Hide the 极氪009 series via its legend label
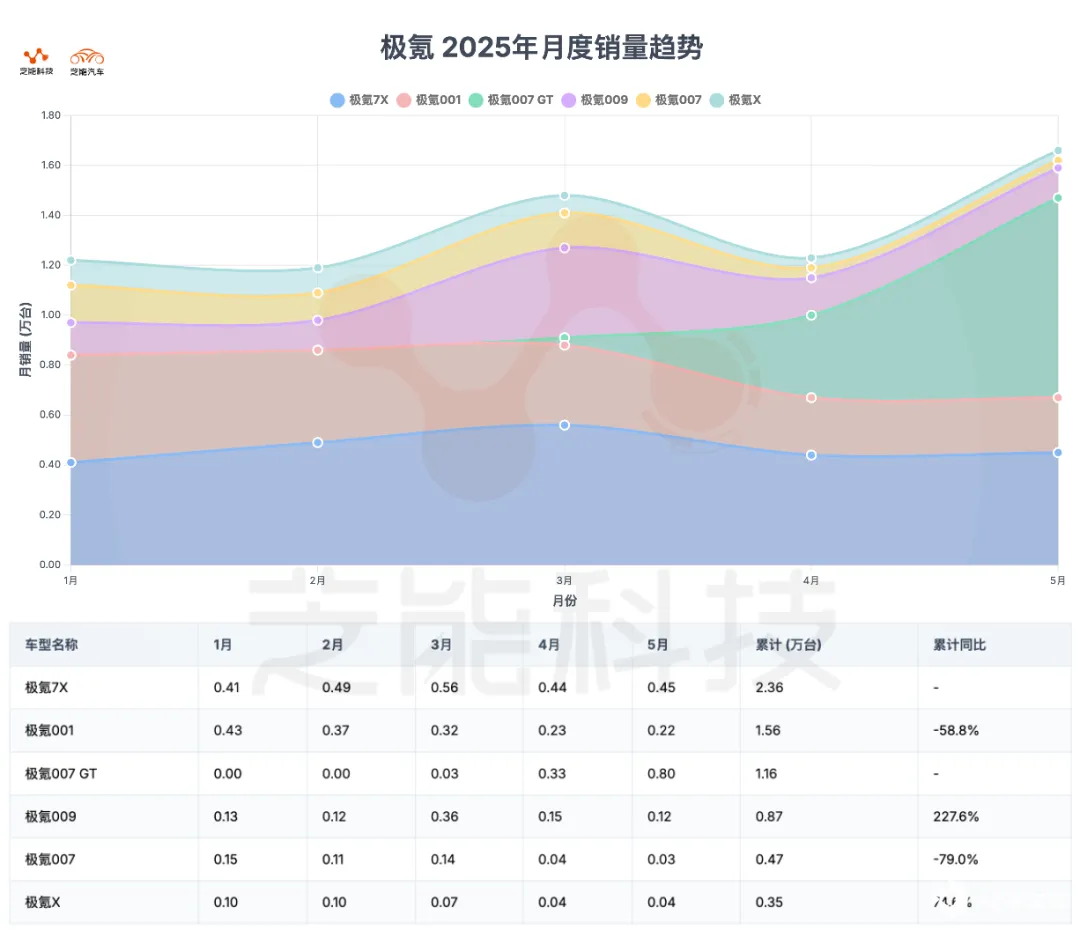 [x=604, y=100]
